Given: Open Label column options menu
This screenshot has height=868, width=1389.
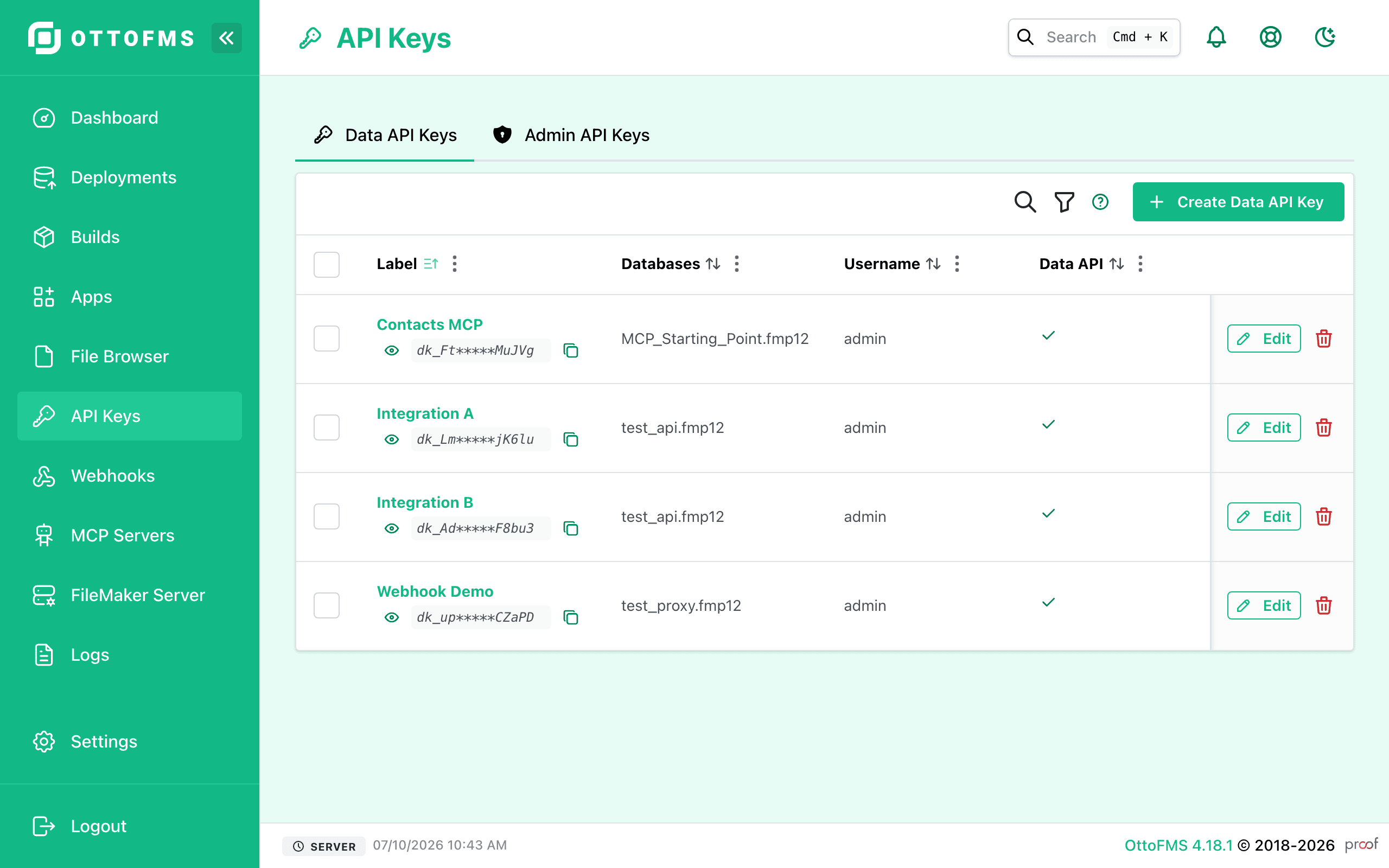Looking at the screenshot, I should click(x=455, y=264).
